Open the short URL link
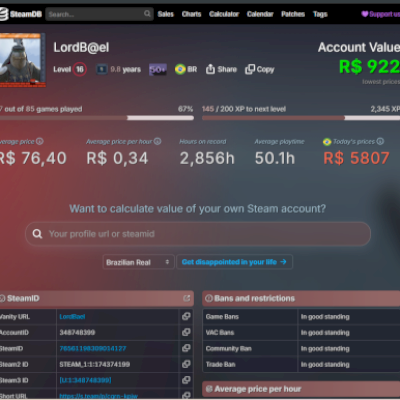The width and height of the screenshot is (400, 400). (x=98, y=396)
